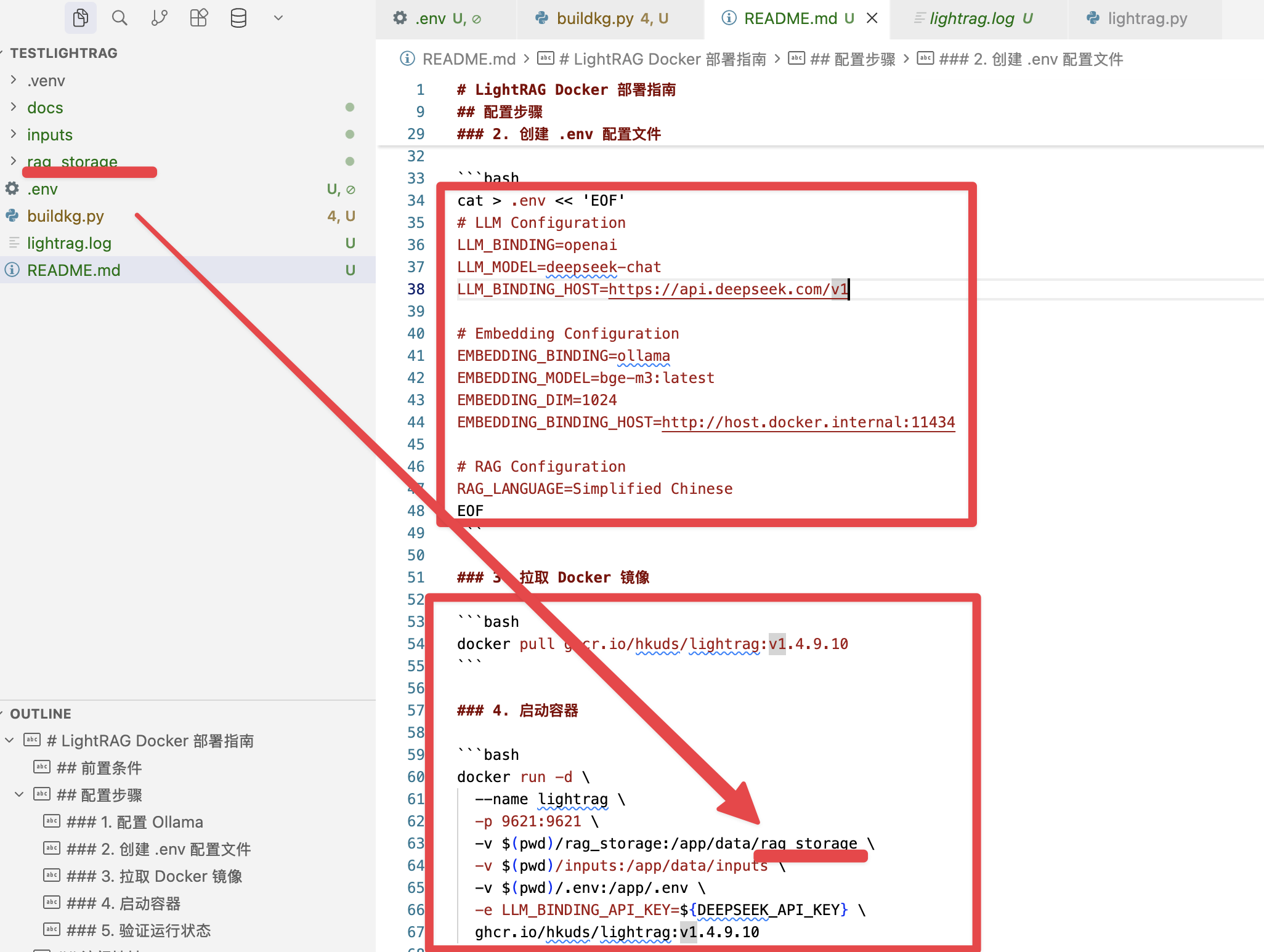Image resolution: width=1264 pixels, height=952 pixels.
Task: Open the Database view icon
Action: point(238,18)
